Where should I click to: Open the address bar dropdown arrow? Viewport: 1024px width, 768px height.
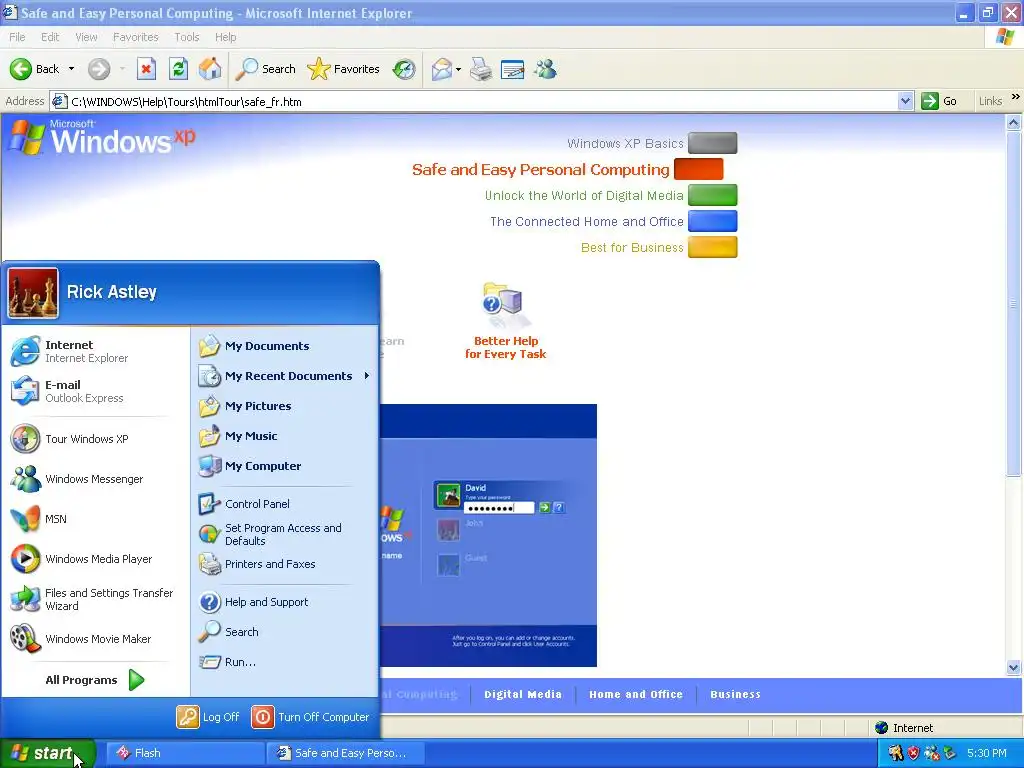[x=905, y=101]
